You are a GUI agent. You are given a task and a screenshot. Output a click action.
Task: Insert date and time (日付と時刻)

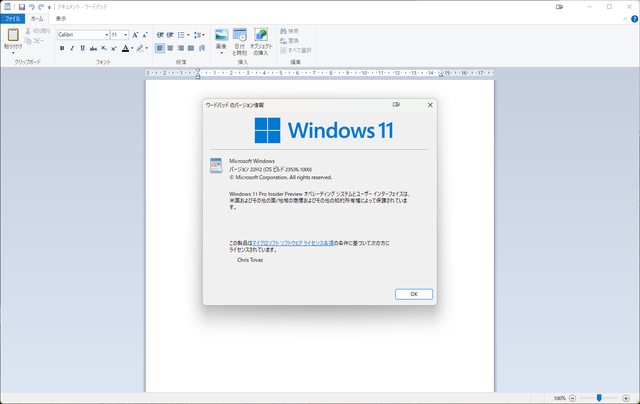pos(240,37)
